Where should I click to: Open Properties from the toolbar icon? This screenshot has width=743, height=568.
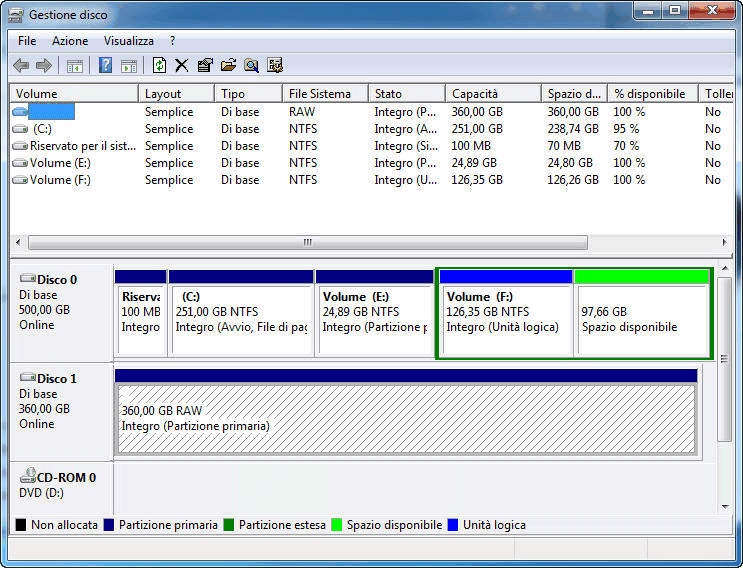[205, 65]
